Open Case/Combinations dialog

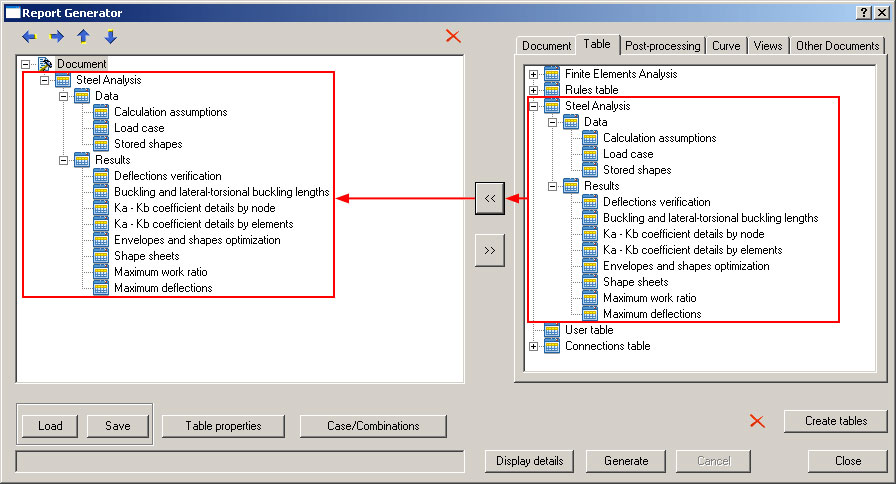(x=373, y=426)
